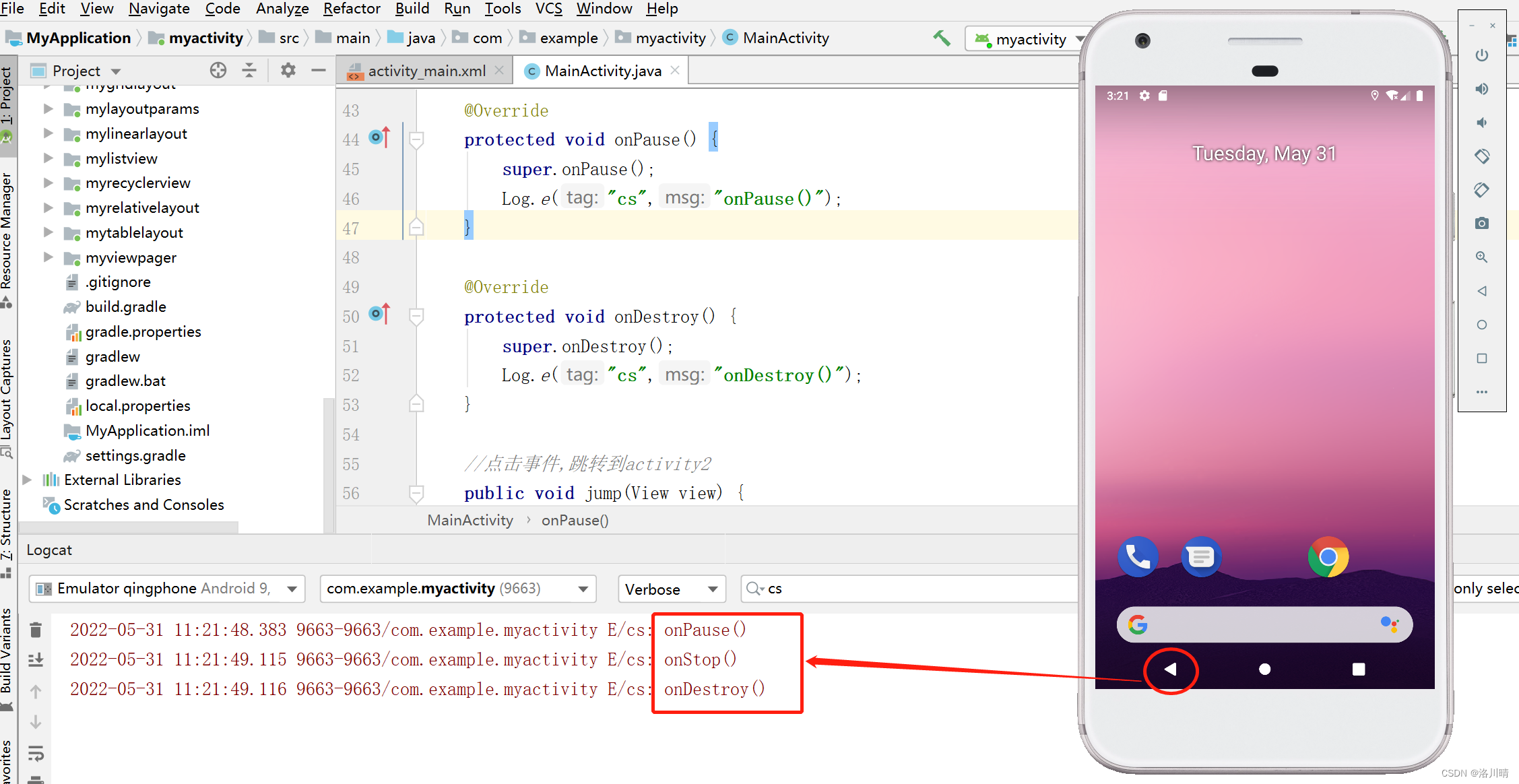Enable soft wraps in Logcat output
Image resolution: width=1519 pixels, height=784 pixels.
36,753
